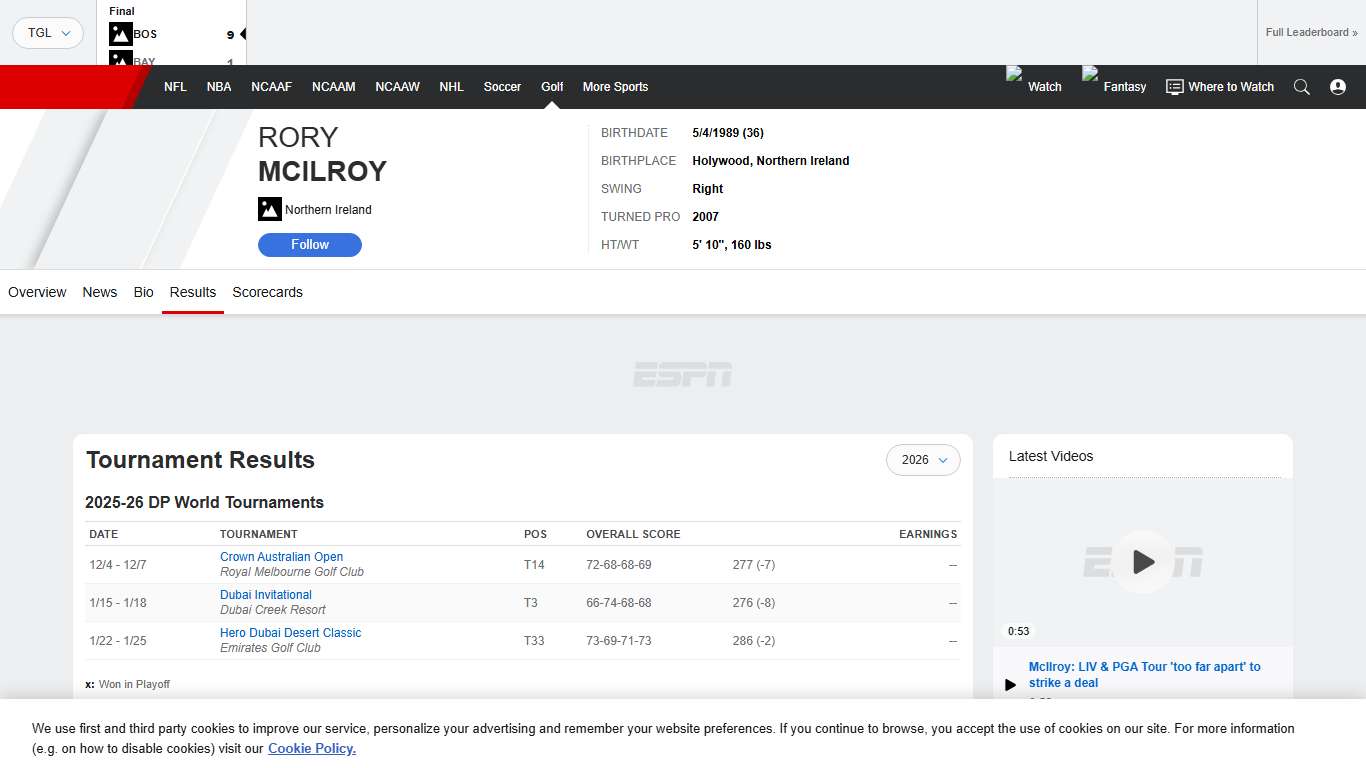Viewport: 1366px width, 768px height.
Task: Click the Where to Watch icon
Action: pyautogui.click(x=1175, y=87)
